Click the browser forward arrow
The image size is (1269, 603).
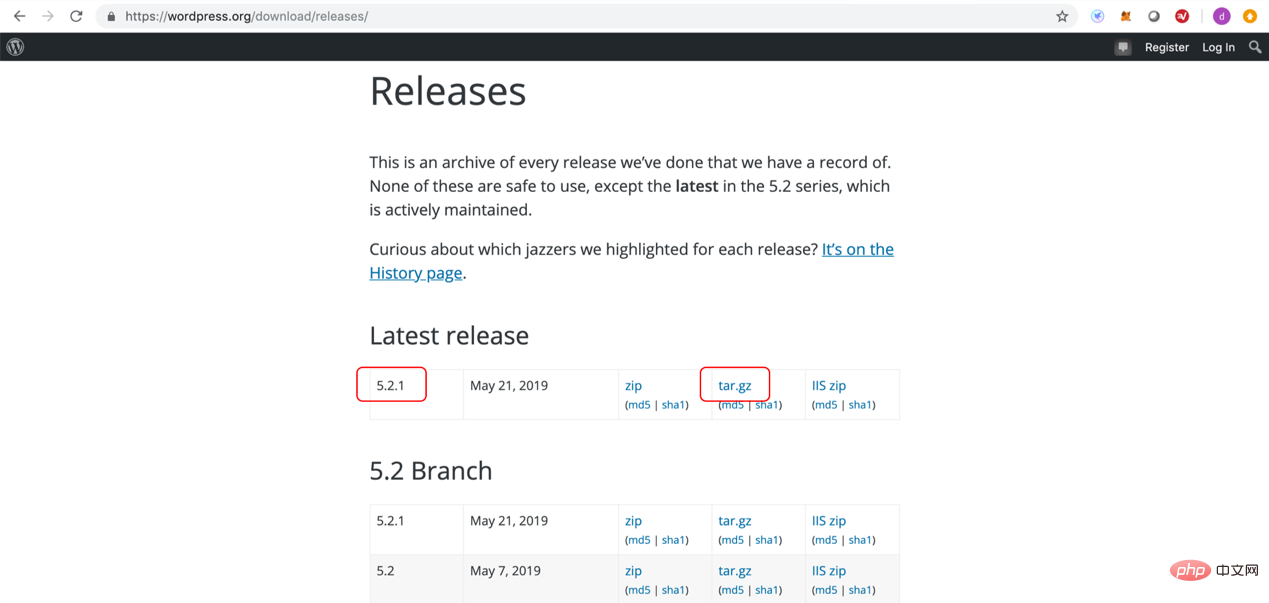(47, 16)
